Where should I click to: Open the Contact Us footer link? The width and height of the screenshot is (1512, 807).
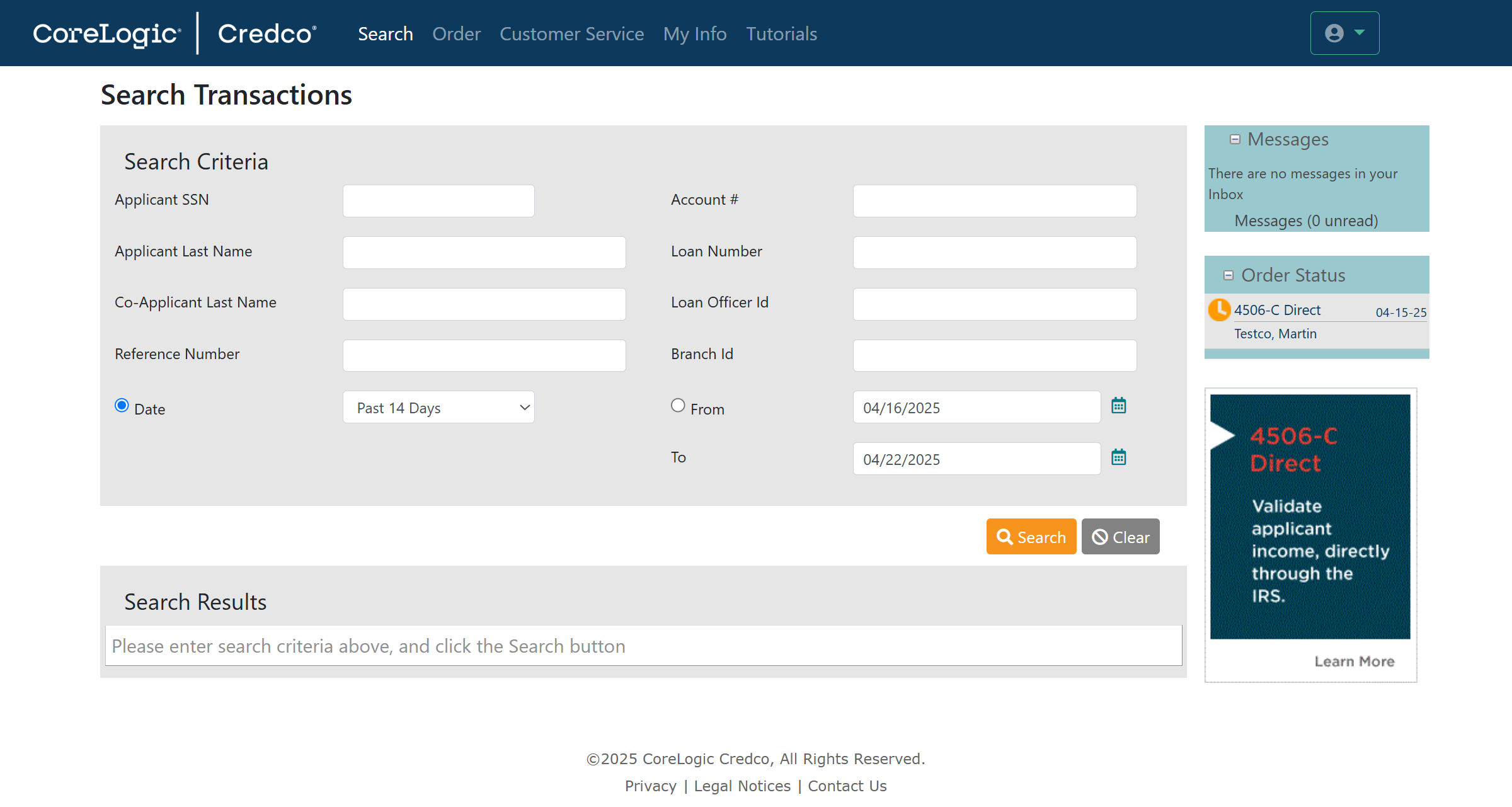(847, 786)
